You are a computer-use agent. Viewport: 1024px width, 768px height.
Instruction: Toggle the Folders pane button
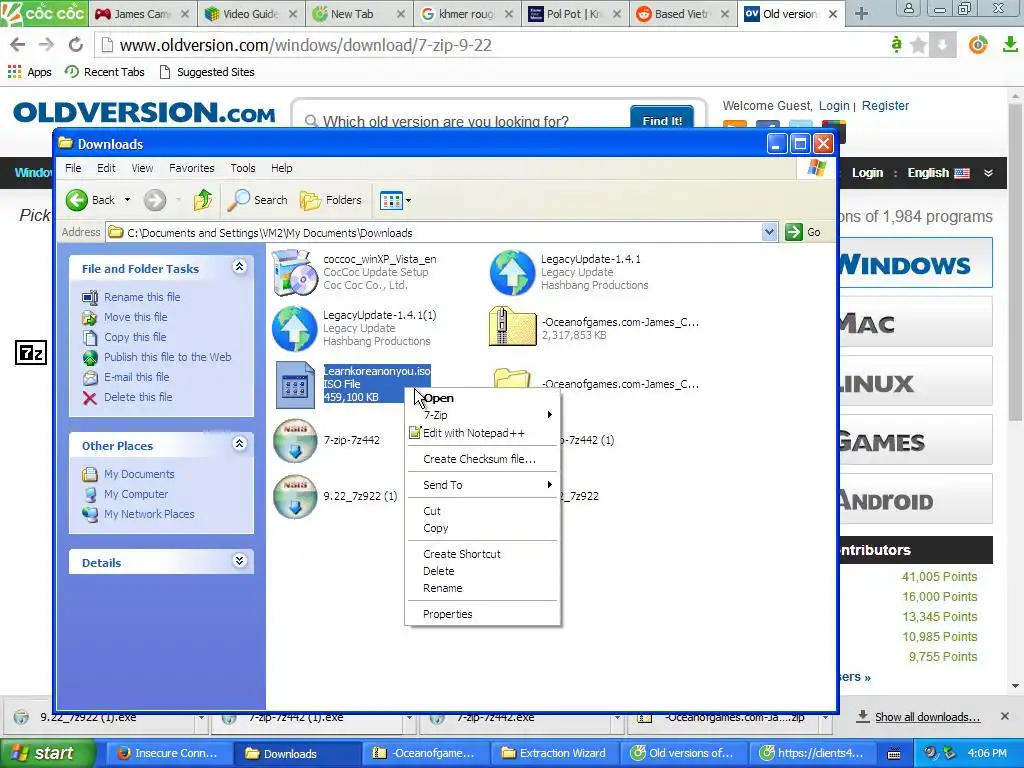click(331, 200)
